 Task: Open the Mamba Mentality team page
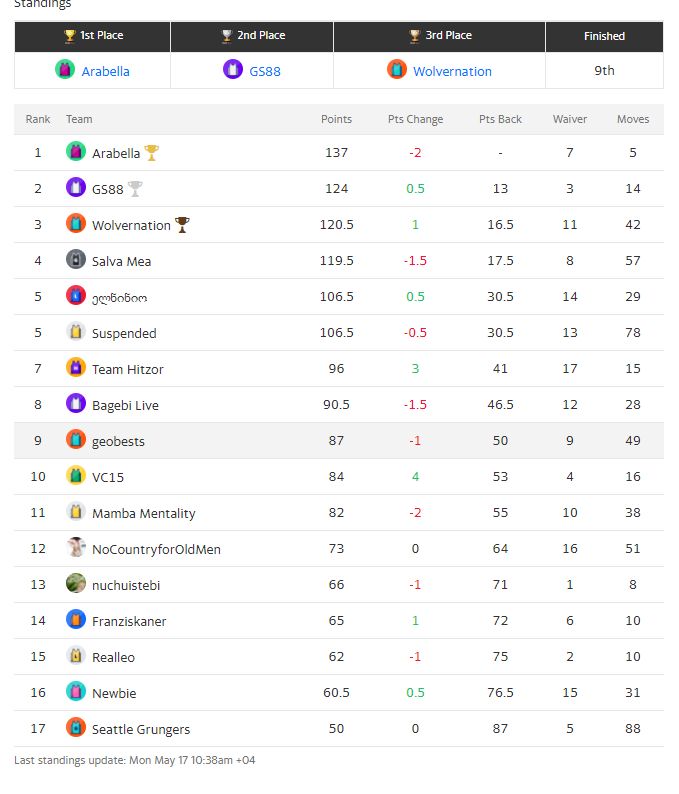coord(143,513)
